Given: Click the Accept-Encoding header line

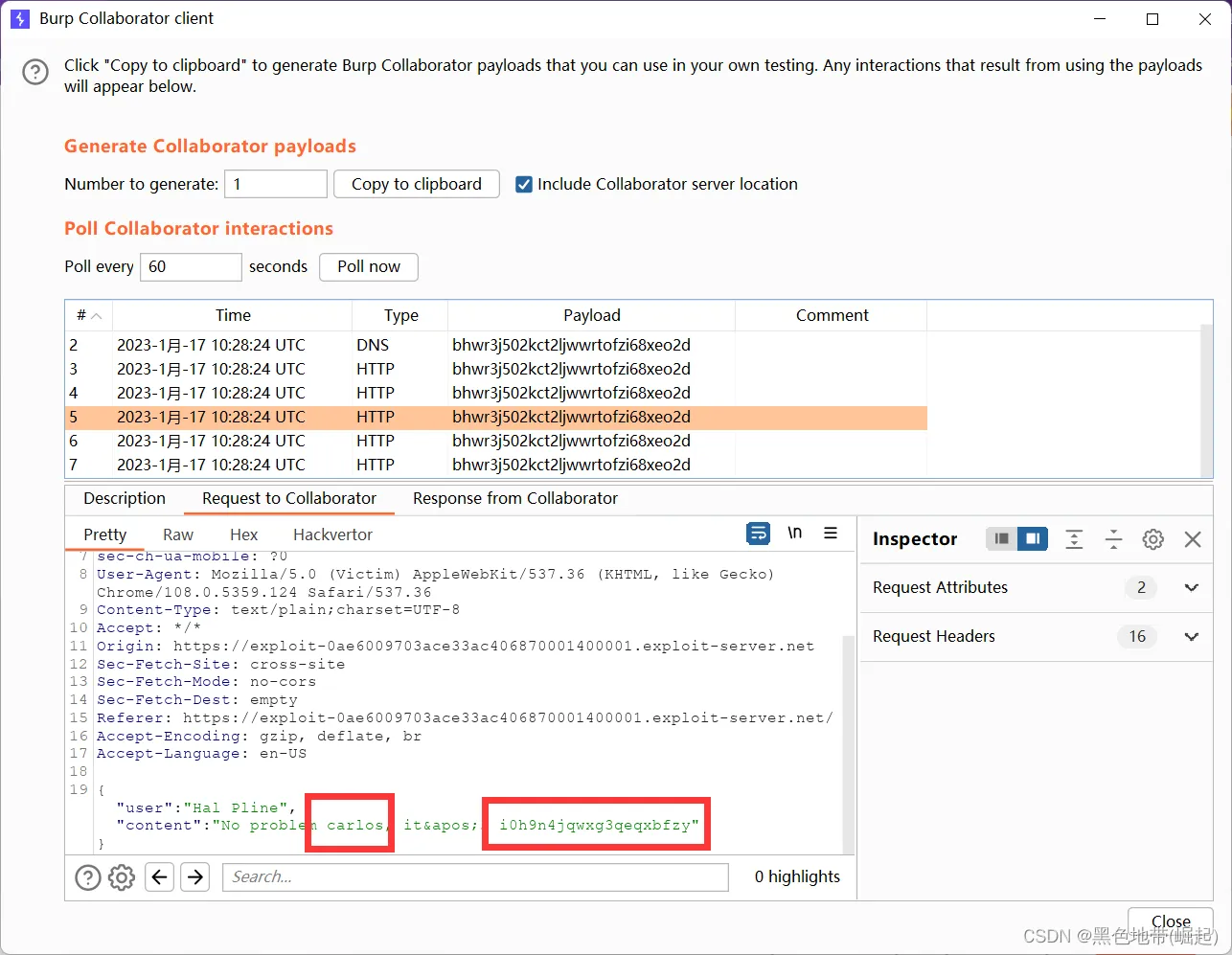Looking at the screenshot, I should (259, 736).
